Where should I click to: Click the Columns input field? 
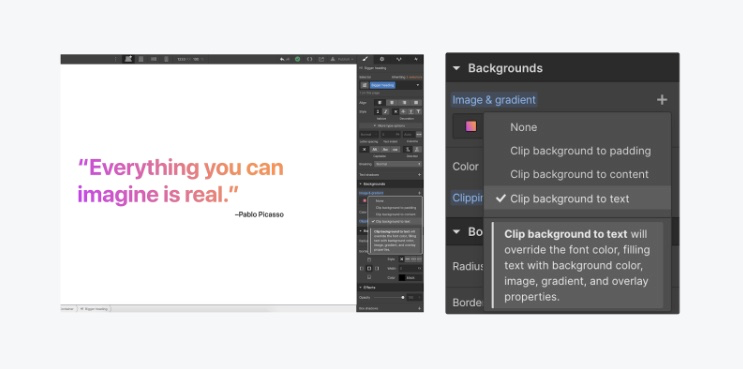tap(409, 134)
